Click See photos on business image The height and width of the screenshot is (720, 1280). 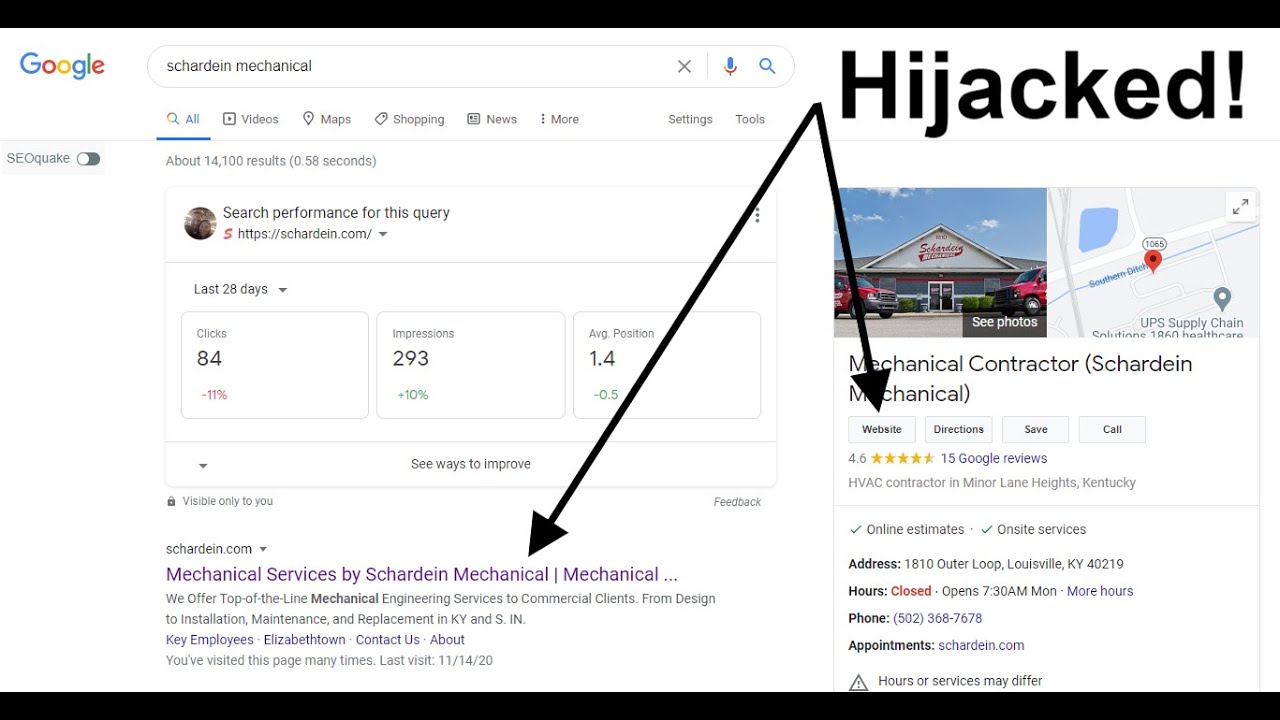pos(1004,322)
